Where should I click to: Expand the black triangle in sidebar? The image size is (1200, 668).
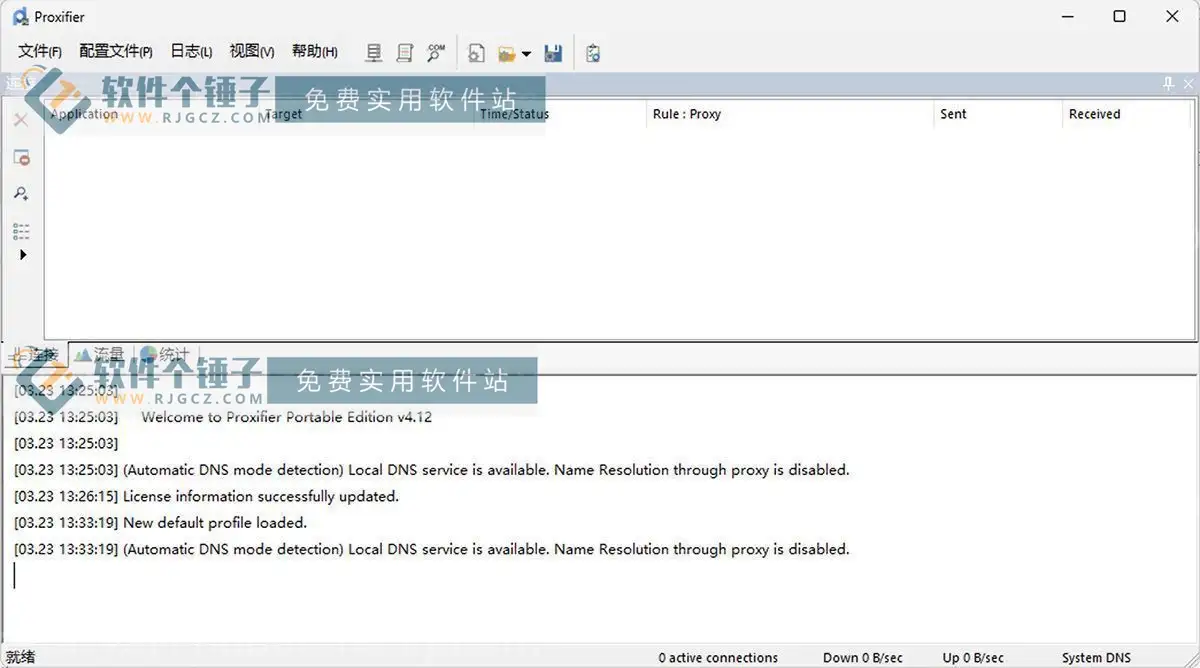(x=23, y=255)
